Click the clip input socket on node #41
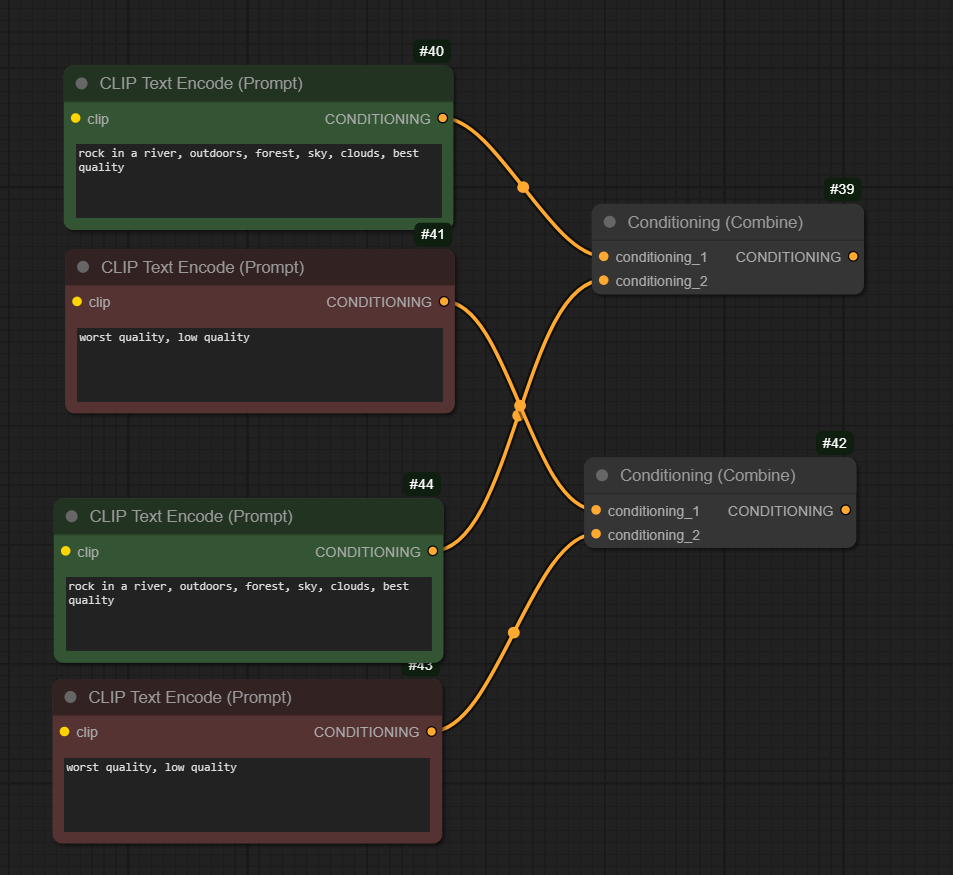The image size is (953, 875). tap(76, 301)
